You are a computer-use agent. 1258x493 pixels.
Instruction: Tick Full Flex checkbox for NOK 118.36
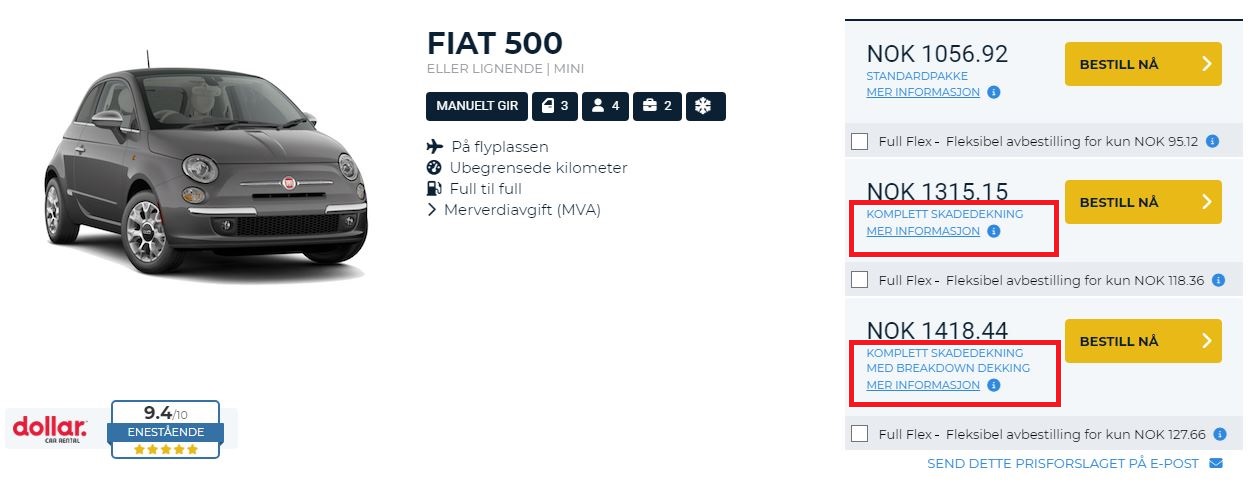click(859, 280)
